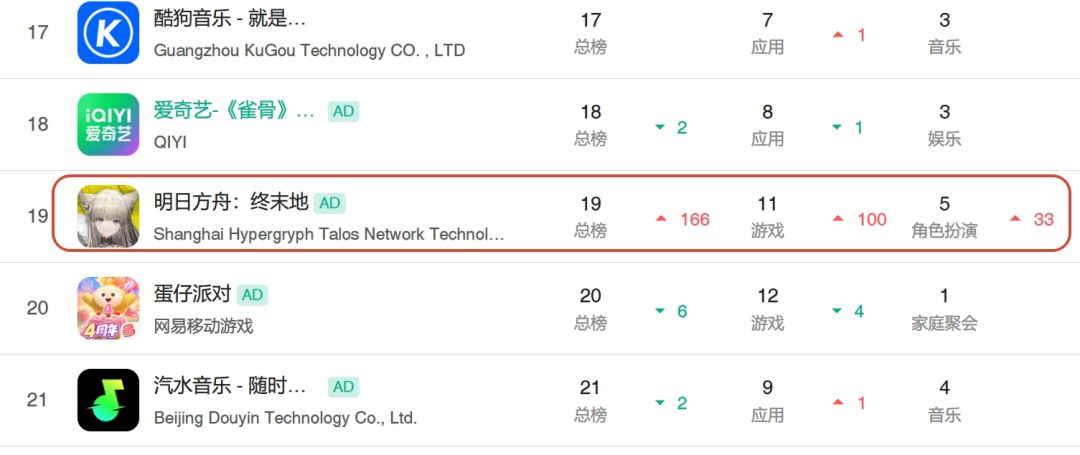The height and width of the screenshot is (455, 1080).
Task: Click the iQIYI green app icon
Action: (x=108, y=125)
